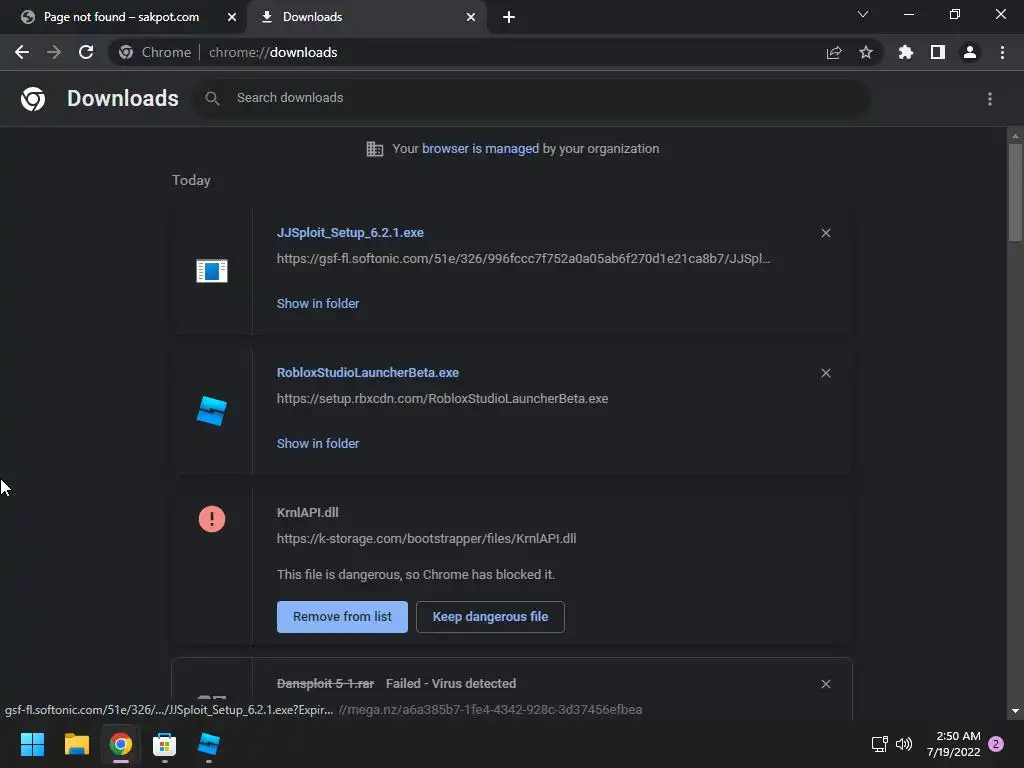The width and height of the screenshot is (1024, 768).
Task: Open the Windows Start menu
Action: coord(32,744)
